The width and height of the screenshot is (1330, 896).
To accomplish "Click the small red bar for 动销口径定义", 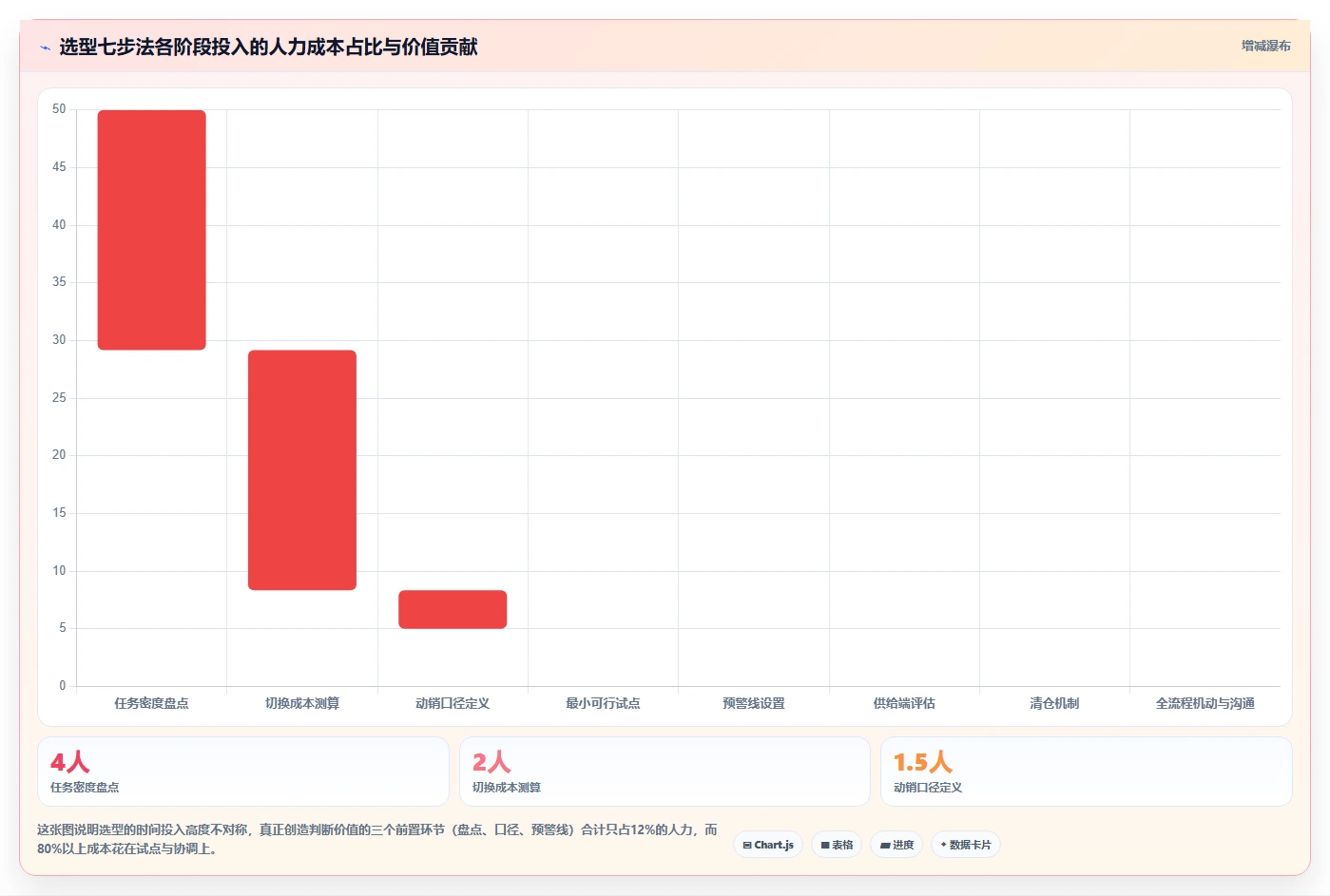I will [x=453, y=609].
